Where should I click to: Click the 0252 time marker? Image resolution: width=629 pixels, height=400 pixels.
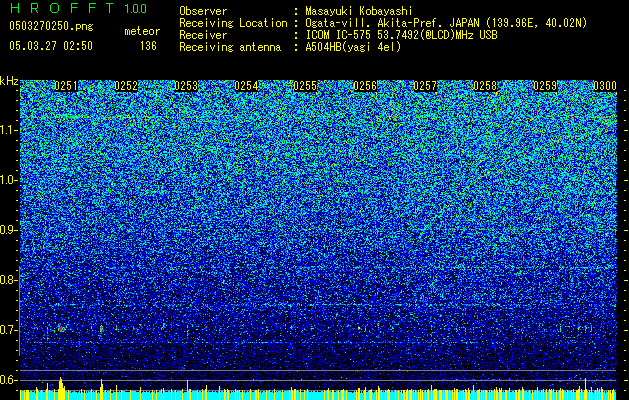(126, 86)
